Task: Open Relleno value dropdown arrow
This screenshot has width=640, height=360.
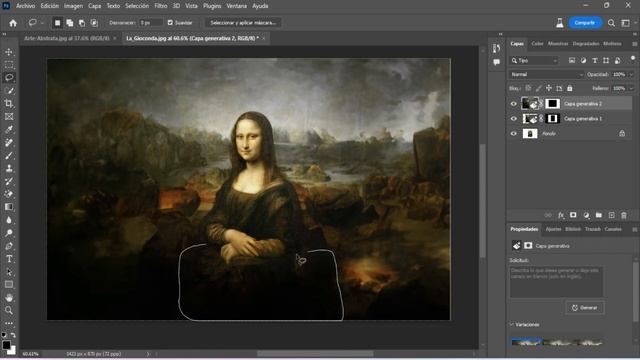Action: (631, 88)
